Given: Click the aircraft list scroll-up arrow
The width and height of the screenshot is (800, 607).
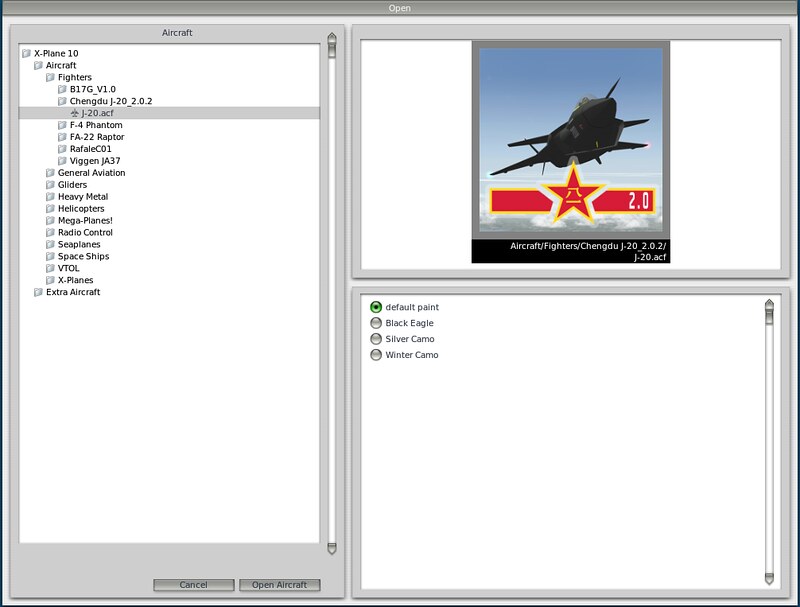Looking at the screenshot, I should [332, 38].
